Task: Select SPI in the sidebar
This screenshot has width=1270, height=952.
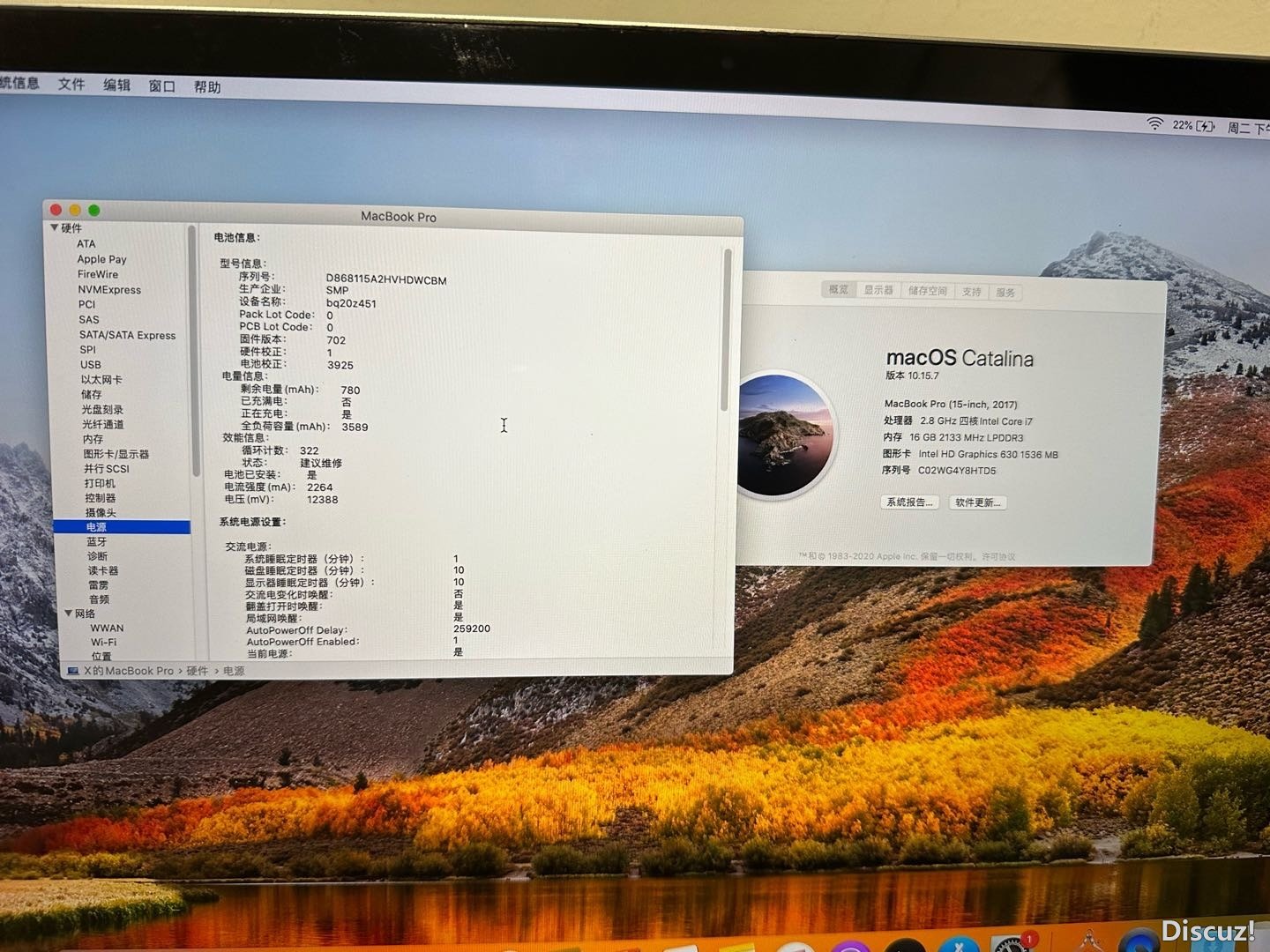Action: tap(87, 349)
